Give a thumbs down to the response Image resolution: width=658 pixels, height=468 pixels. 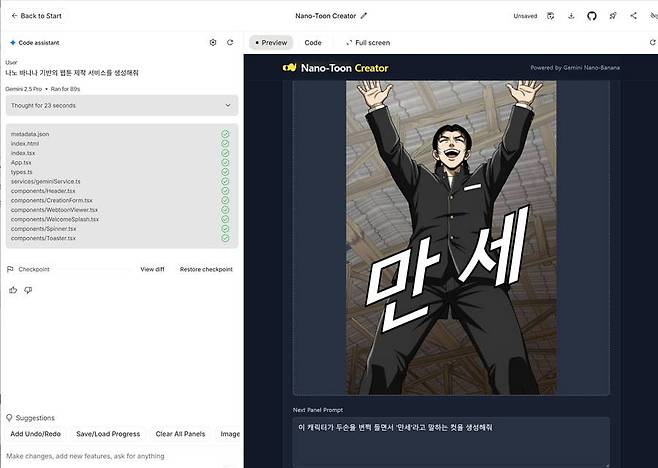click(x=28, y=290)
